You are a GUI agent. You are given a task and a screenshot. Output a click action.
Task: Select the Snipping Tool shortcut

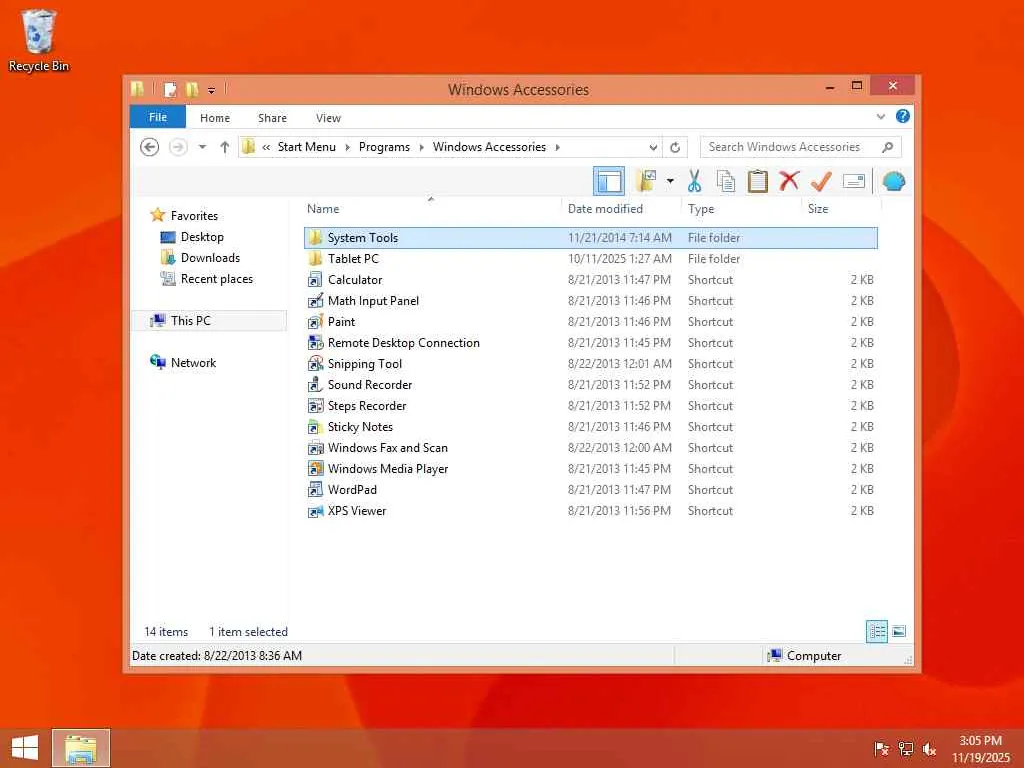click(x=591, y=364)
